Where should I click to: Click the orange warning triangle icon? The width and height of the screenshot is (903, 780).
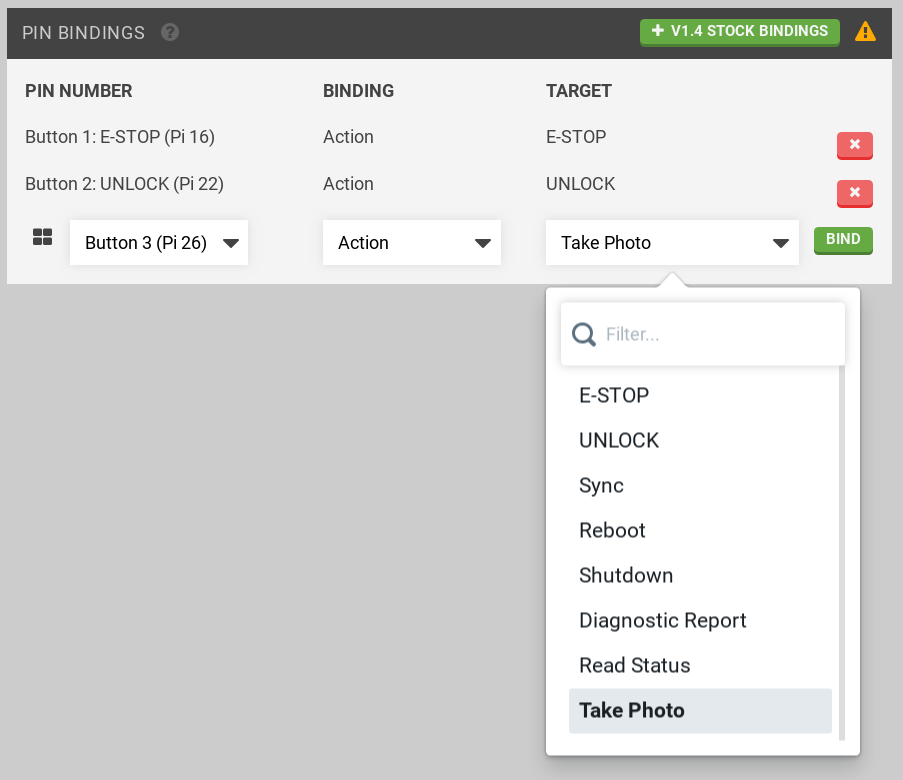[865, 32]
